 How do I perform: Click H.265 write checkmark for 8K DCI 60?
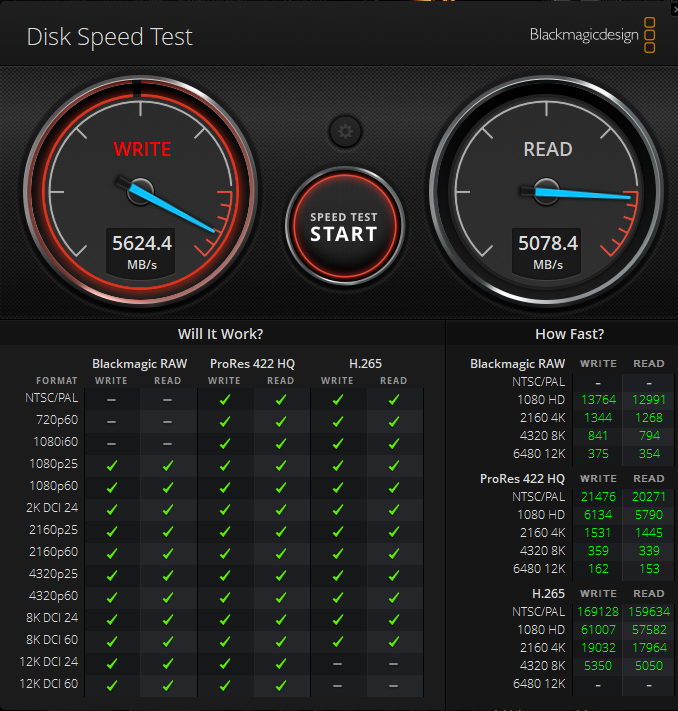point(337,641)
